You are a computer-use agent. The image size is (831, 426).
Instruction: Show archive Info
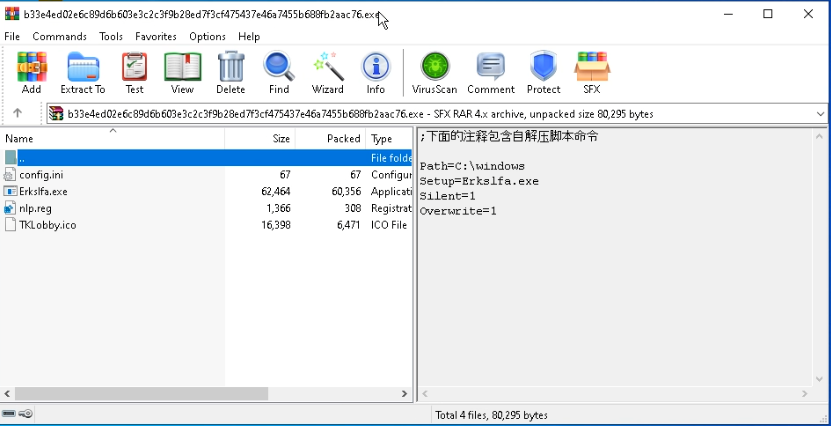click(375, 72)
